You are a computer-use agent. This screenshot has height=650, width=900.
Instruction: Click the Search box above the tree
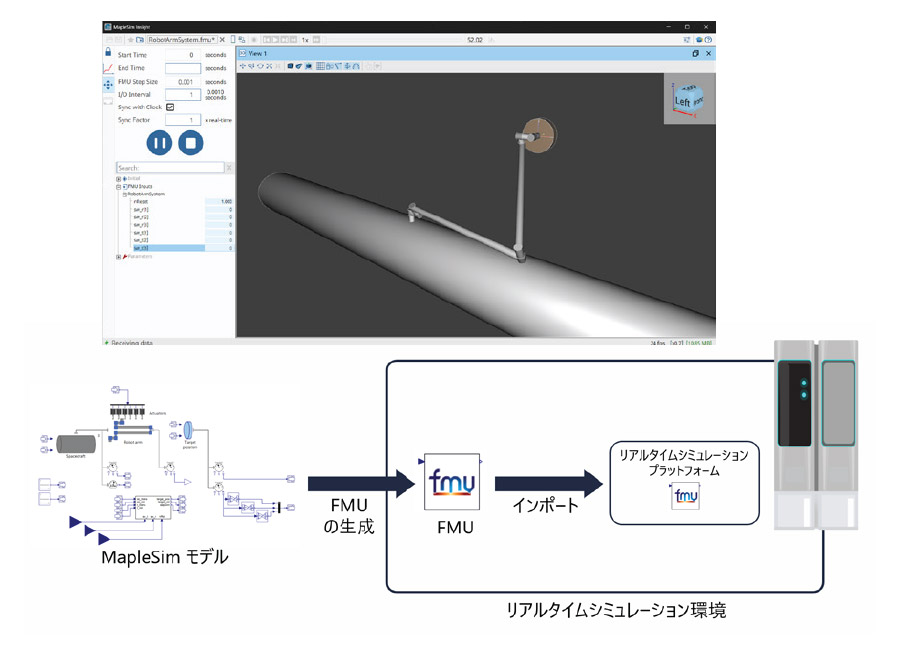170,168
